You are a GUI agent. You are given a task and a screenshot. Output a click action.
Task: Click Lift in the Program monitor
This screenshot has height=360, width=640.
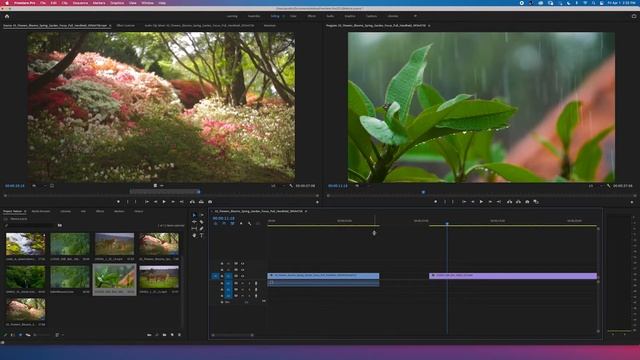(x=509, y=202)
